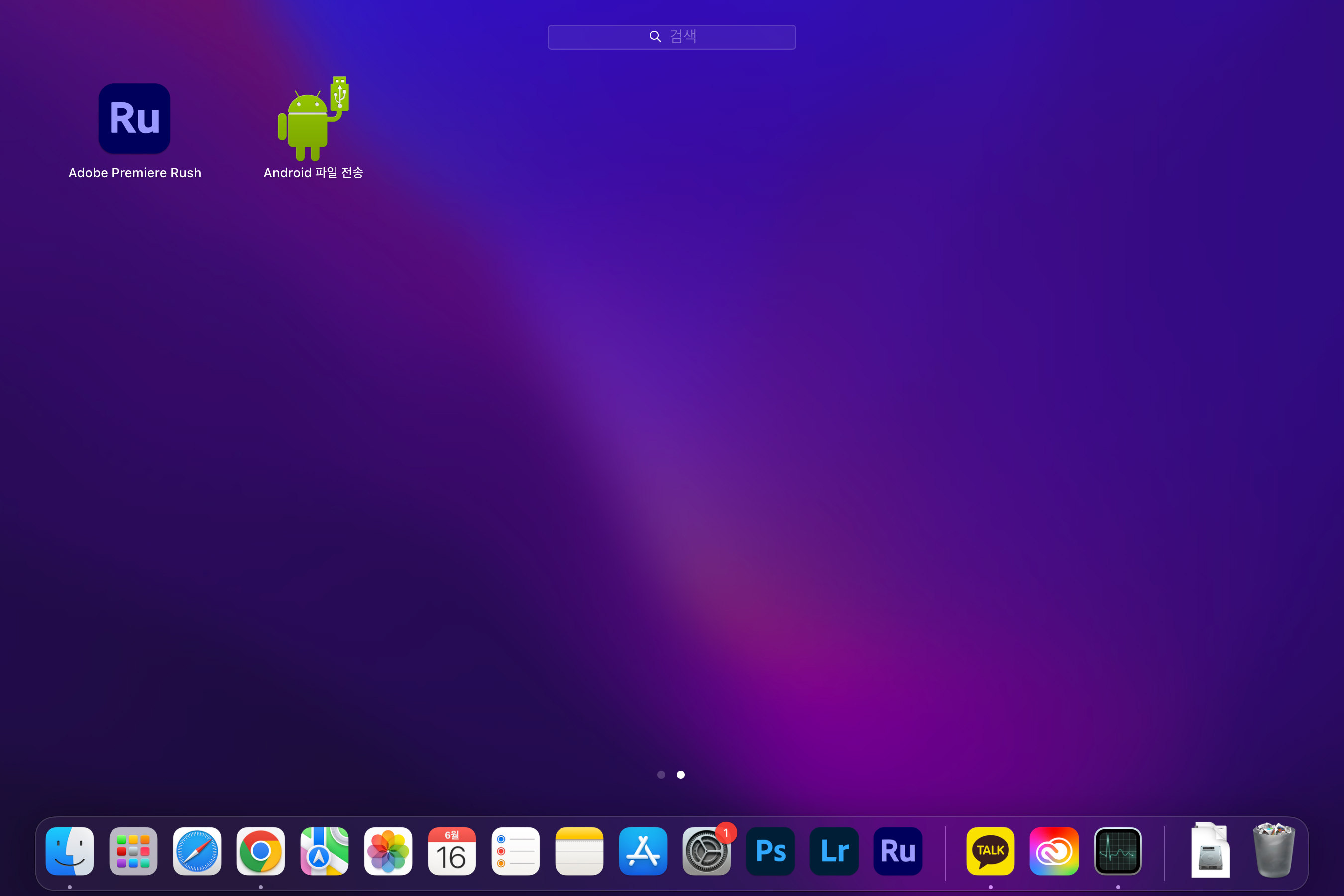Open the disk image document in Dock

coord(1210,850)
